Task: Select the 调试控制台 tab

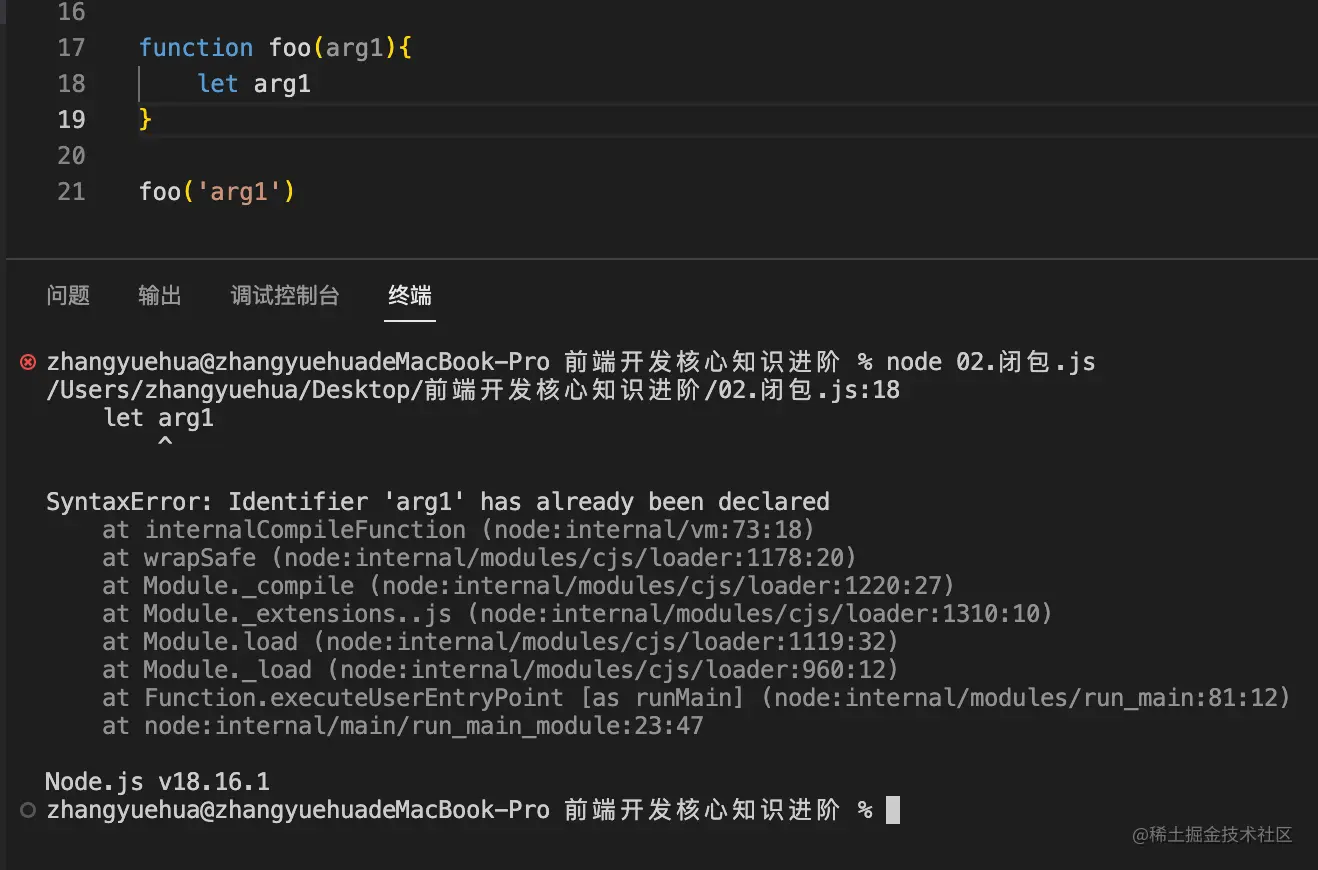Action: click(x=285, y=296)
